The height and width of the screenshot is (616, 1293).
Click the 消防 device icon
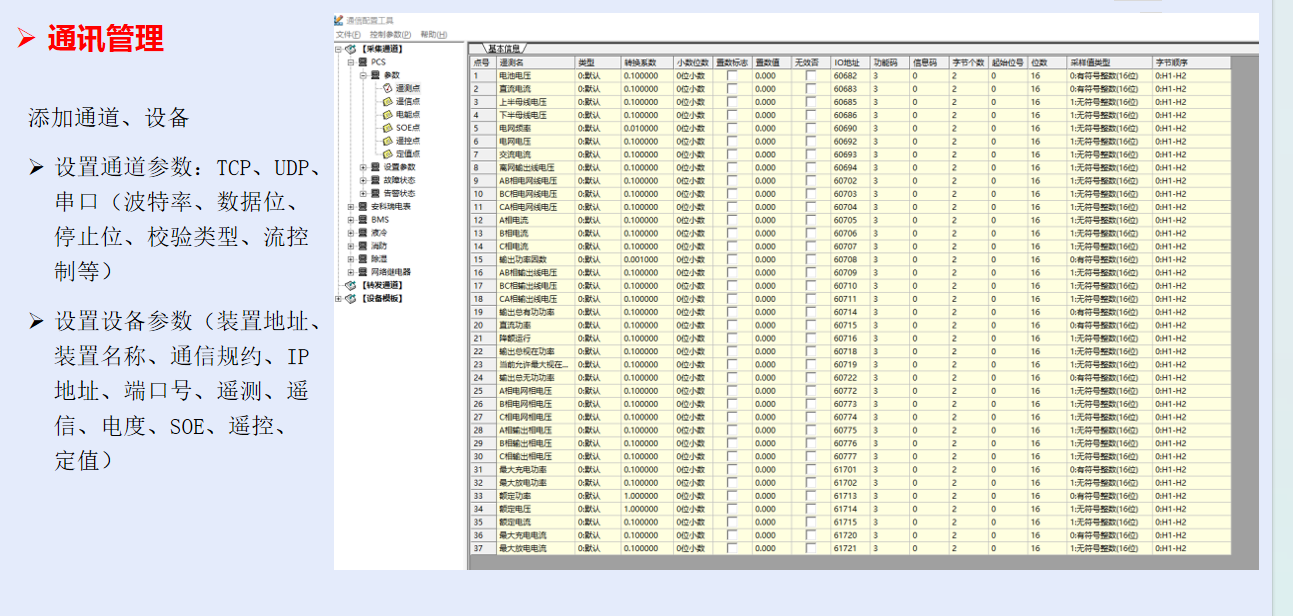[362, 245]
